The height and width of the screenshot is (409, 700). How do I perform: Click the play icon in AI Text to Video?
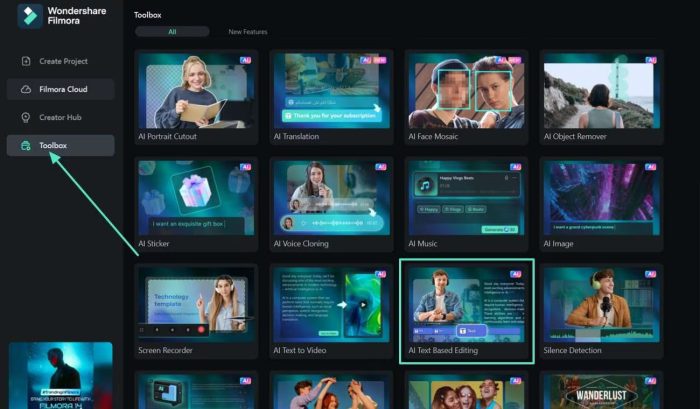click(x=363, y=305)
